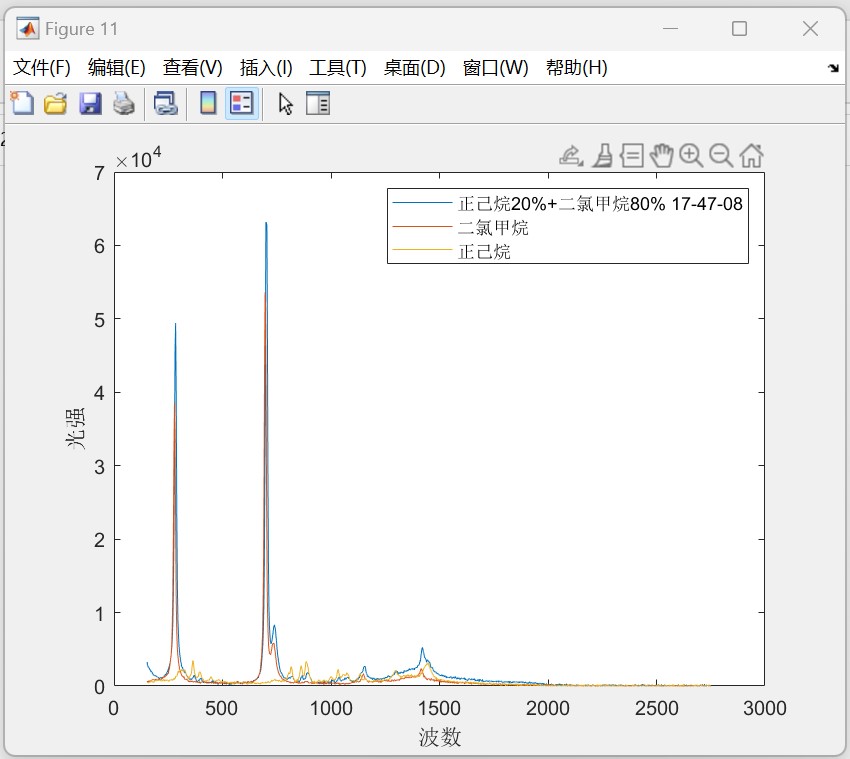Open the 桌面(D) menu

pyautogui.click(x=415, y=68)
